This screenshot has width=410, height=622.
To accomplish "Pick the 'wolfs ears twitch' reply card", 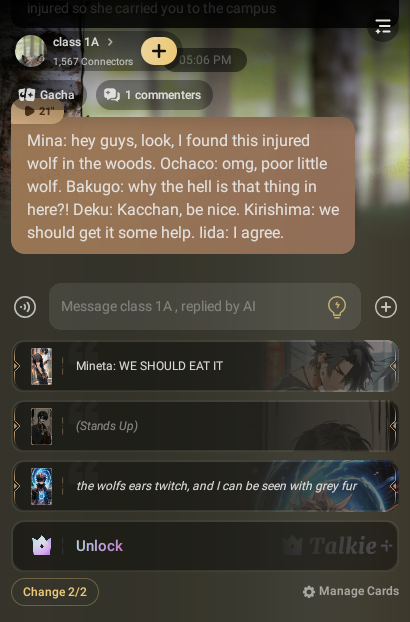I will point(205,486).
